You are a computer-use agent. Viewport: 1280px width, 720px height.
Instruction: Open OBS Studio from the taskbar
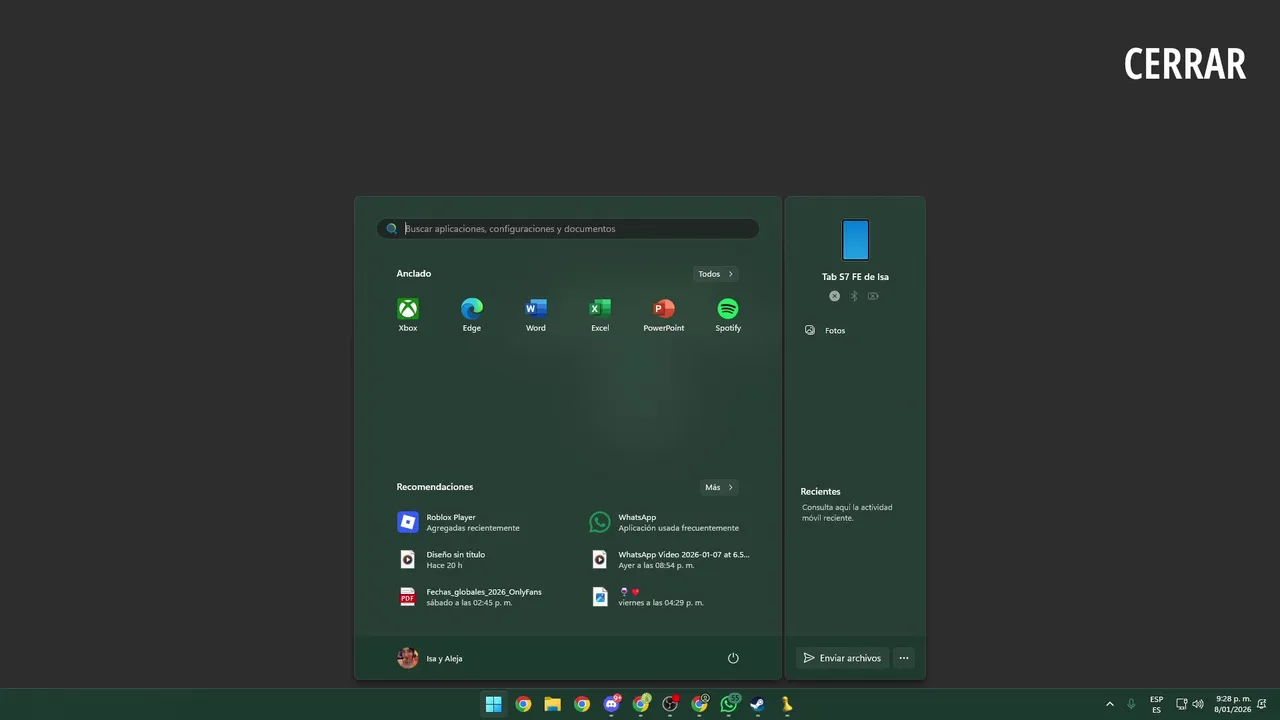tap(670, 704)
